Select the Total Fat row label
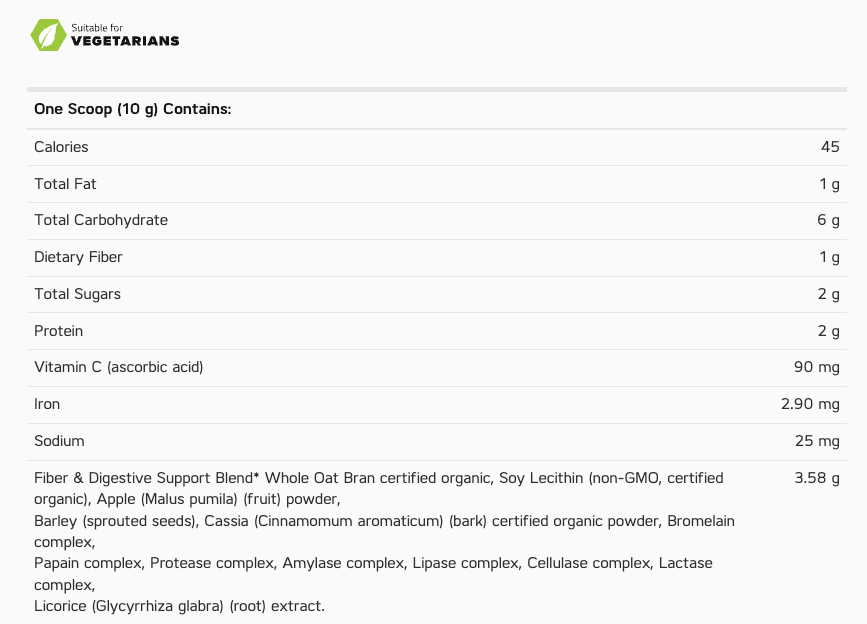 [65, 184]
